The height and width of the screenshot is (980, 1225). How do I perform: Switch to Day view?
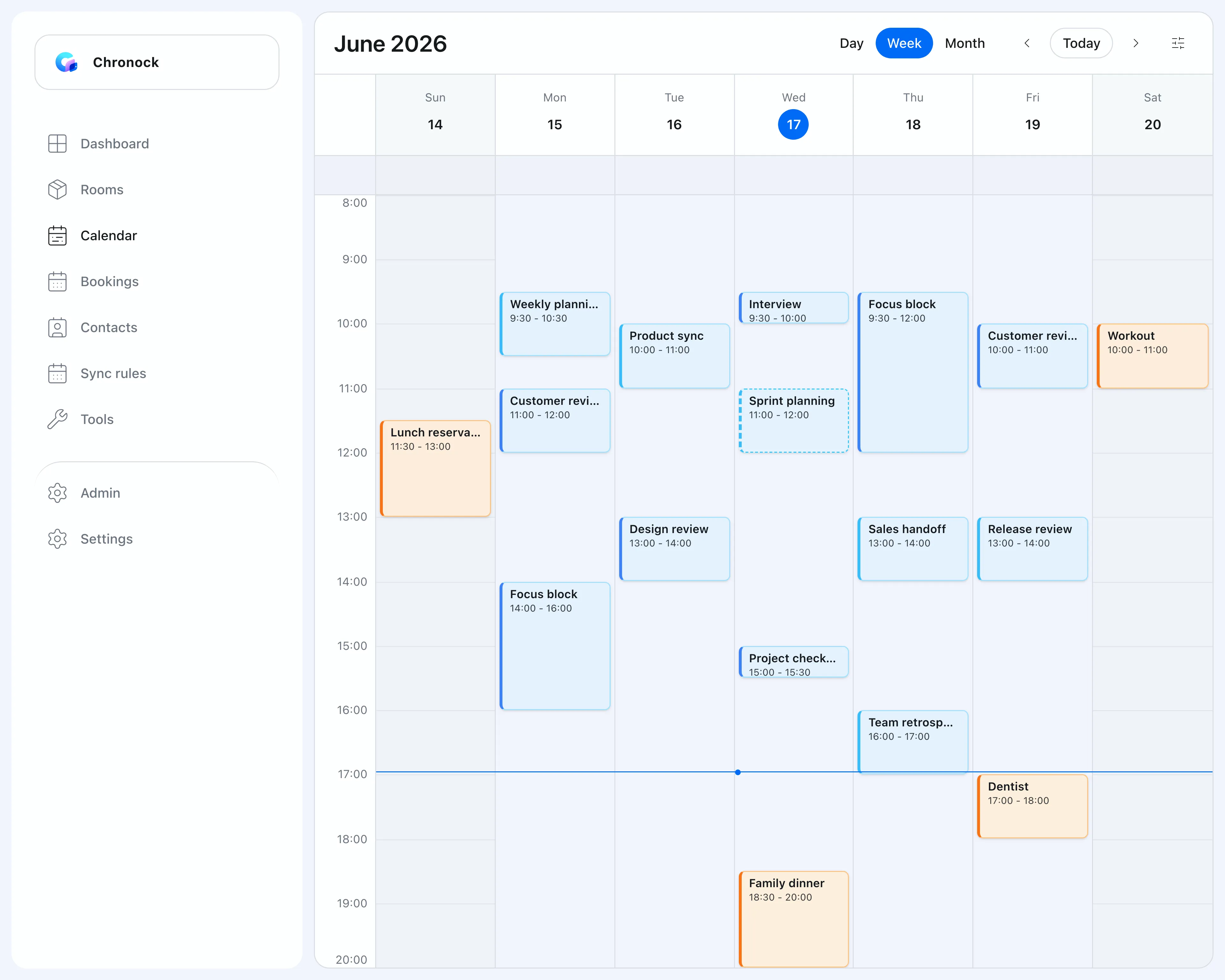851,43
